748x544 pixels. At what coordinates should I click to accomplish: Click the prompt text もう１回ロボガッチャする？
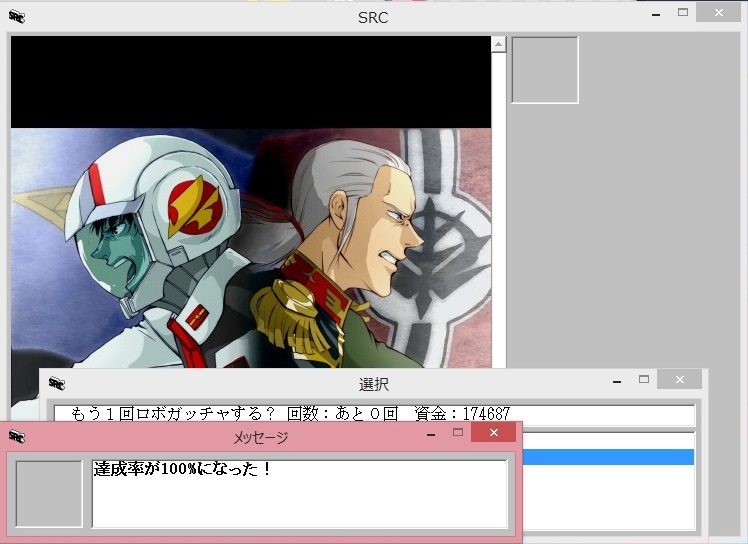173,413
